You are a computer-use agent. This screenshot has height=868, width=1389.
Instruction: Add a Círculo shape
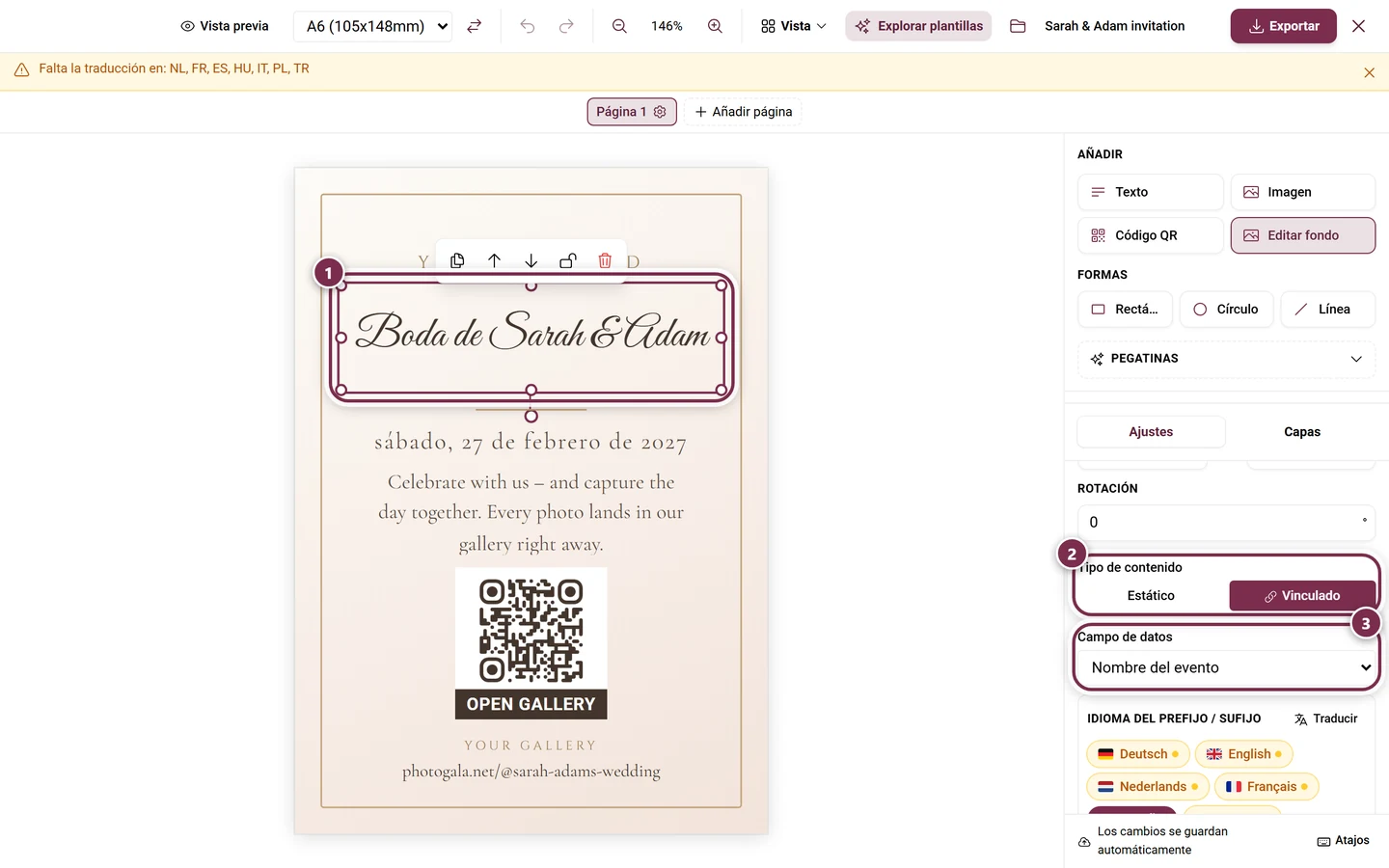point(1226,310)
